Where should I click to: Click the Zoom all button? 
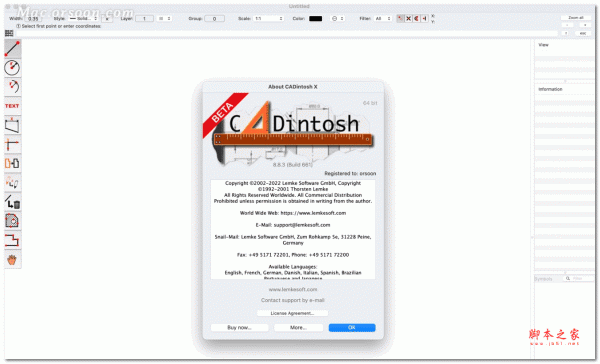coord(576,18)
